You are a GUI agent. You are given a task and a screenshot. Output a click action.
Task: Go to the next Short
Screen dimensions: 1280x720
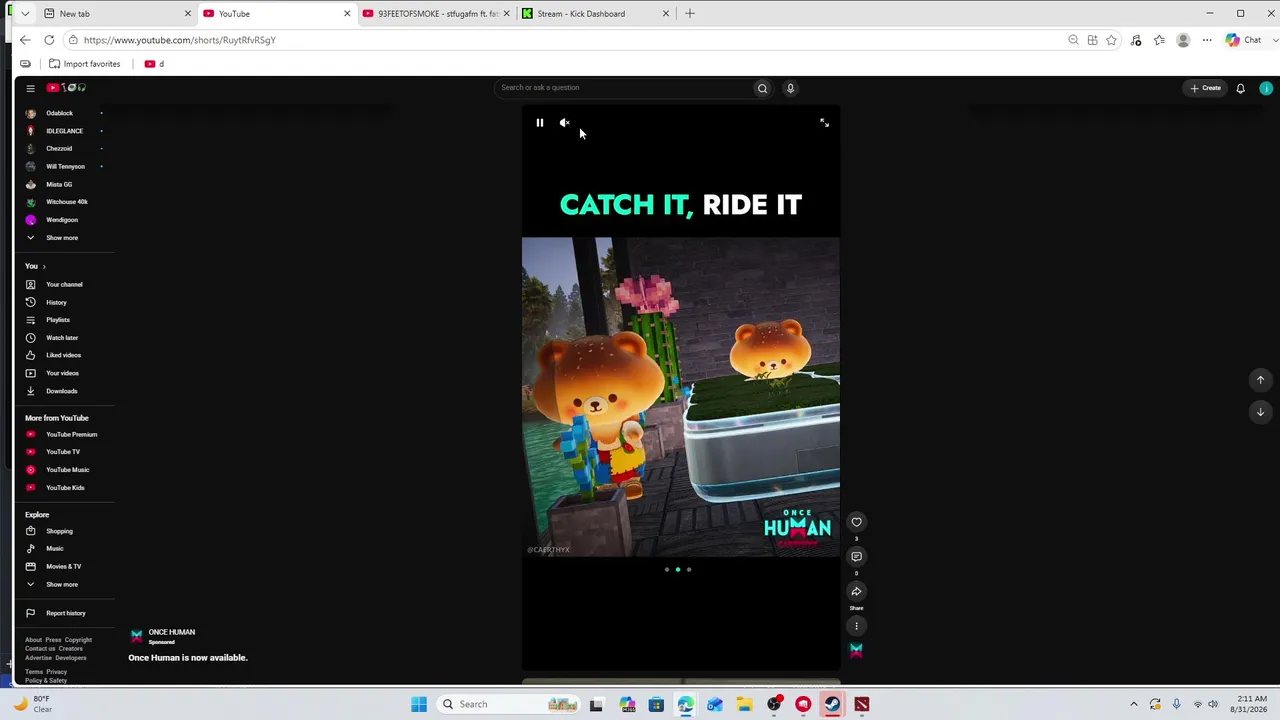click(1260, 412)
